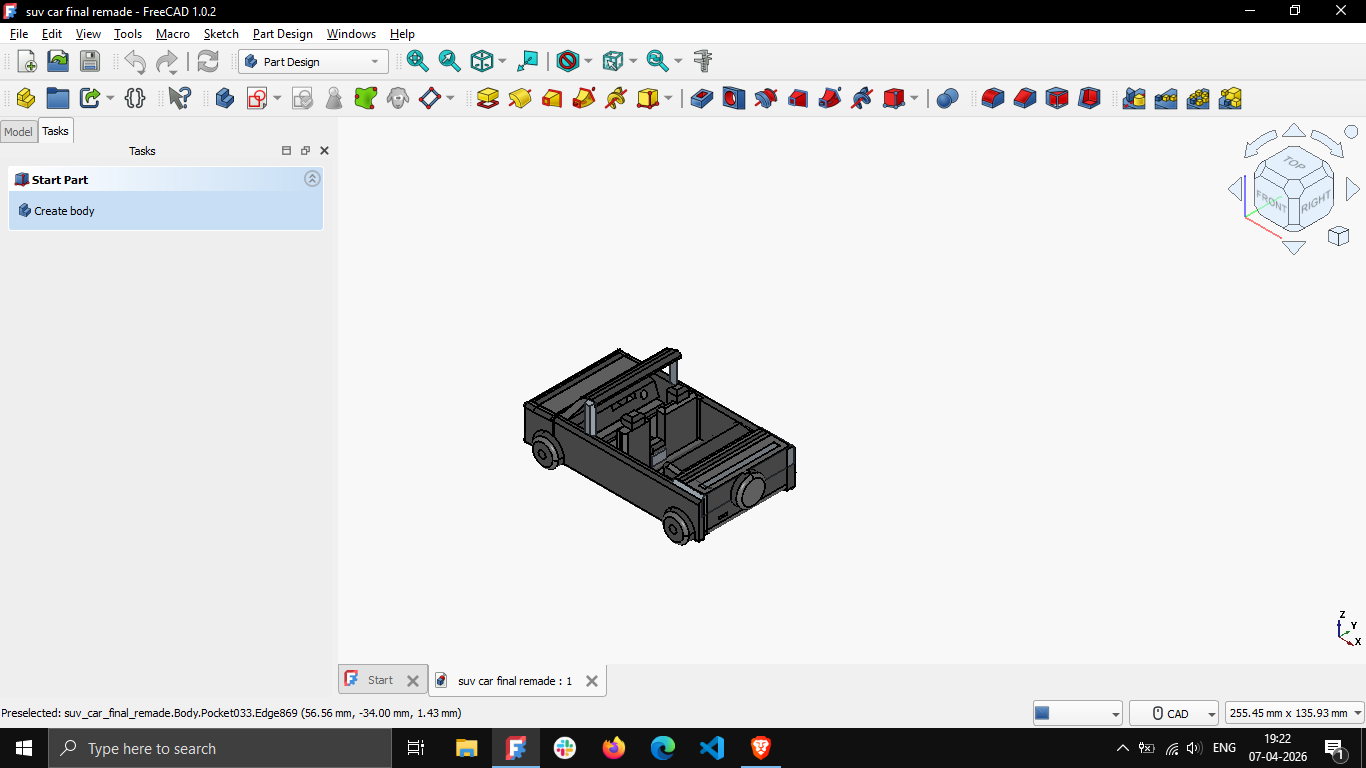Expand the additive primitive dropdown arrow

[x=668, y=98]
